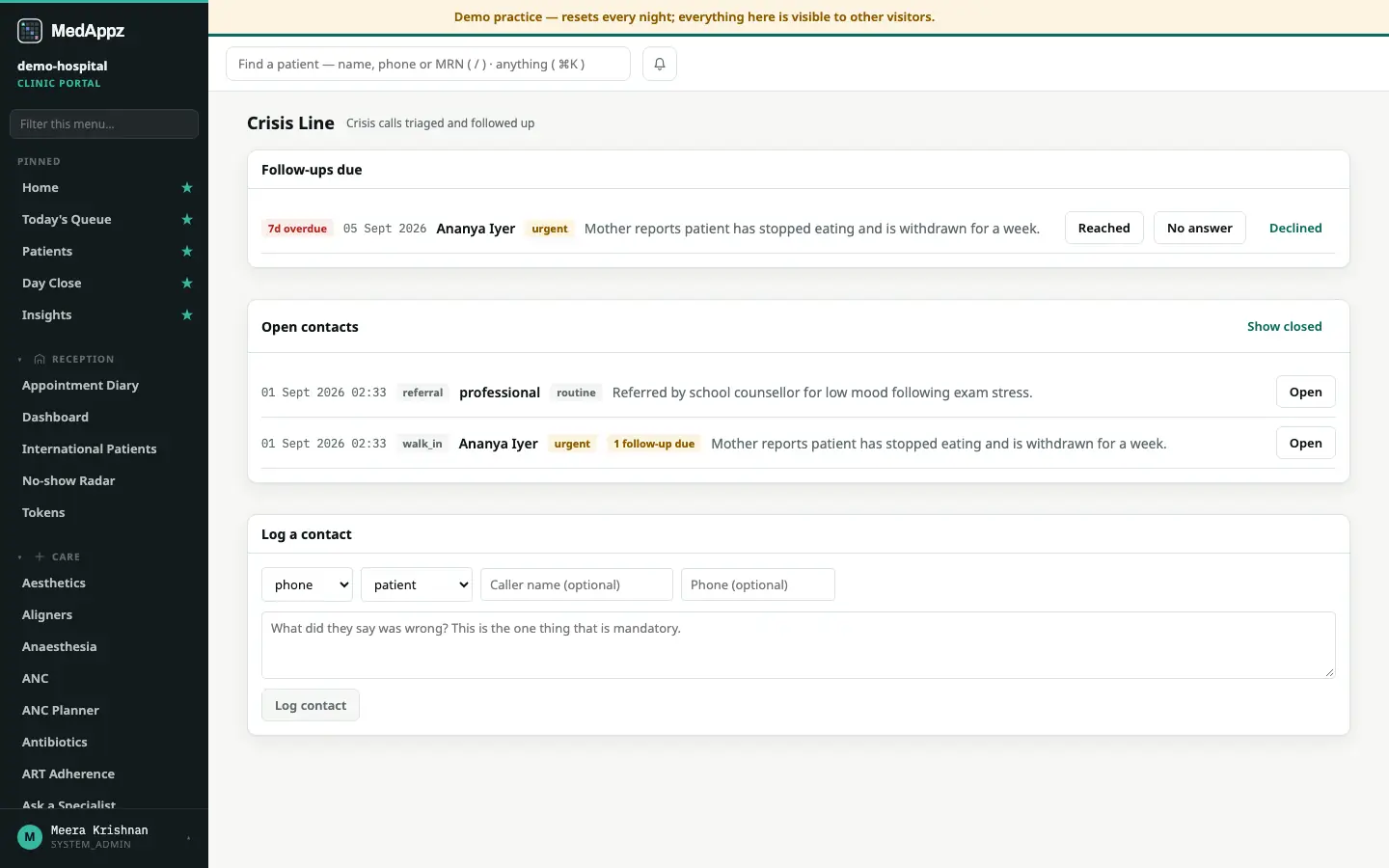
Task: Click the Meera Krishnan avatar circle
Action: pyautogui.click(x=30, y=837)
